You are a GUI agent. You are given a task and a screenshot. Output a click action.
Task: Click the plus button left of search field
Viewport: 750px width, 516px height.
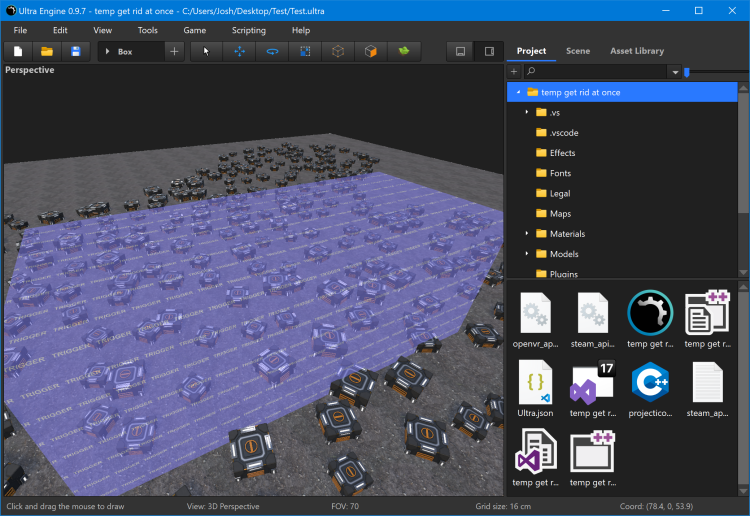(514, 72)
